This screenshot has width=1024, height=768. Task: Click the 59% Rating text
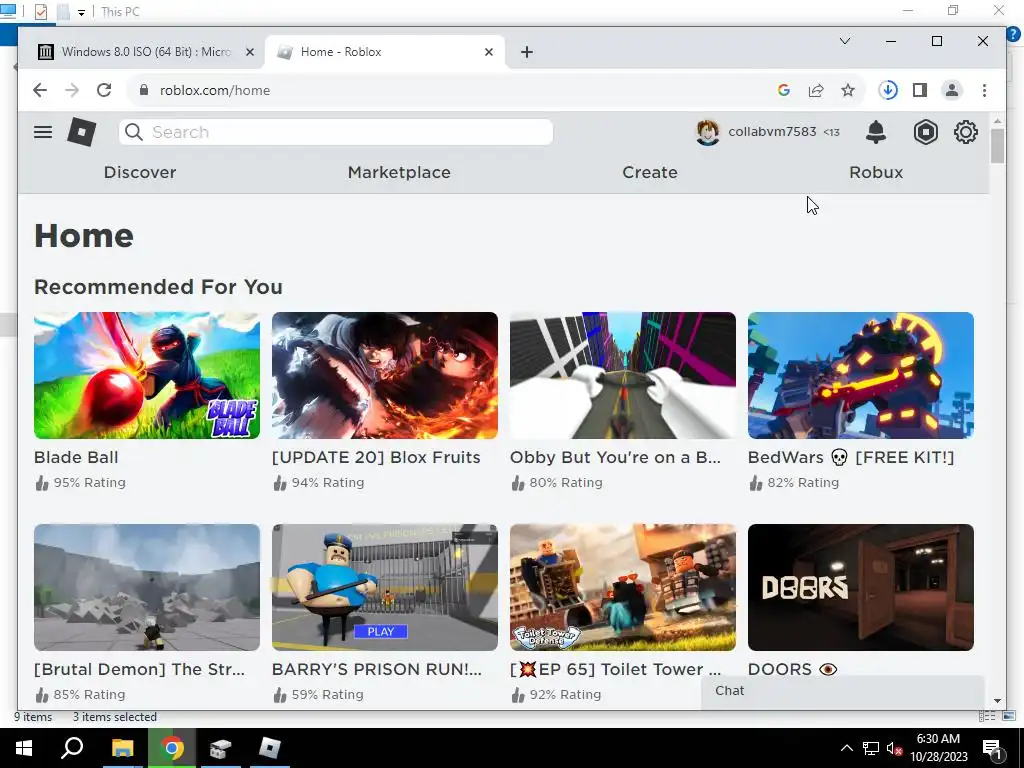click(327, 695)
